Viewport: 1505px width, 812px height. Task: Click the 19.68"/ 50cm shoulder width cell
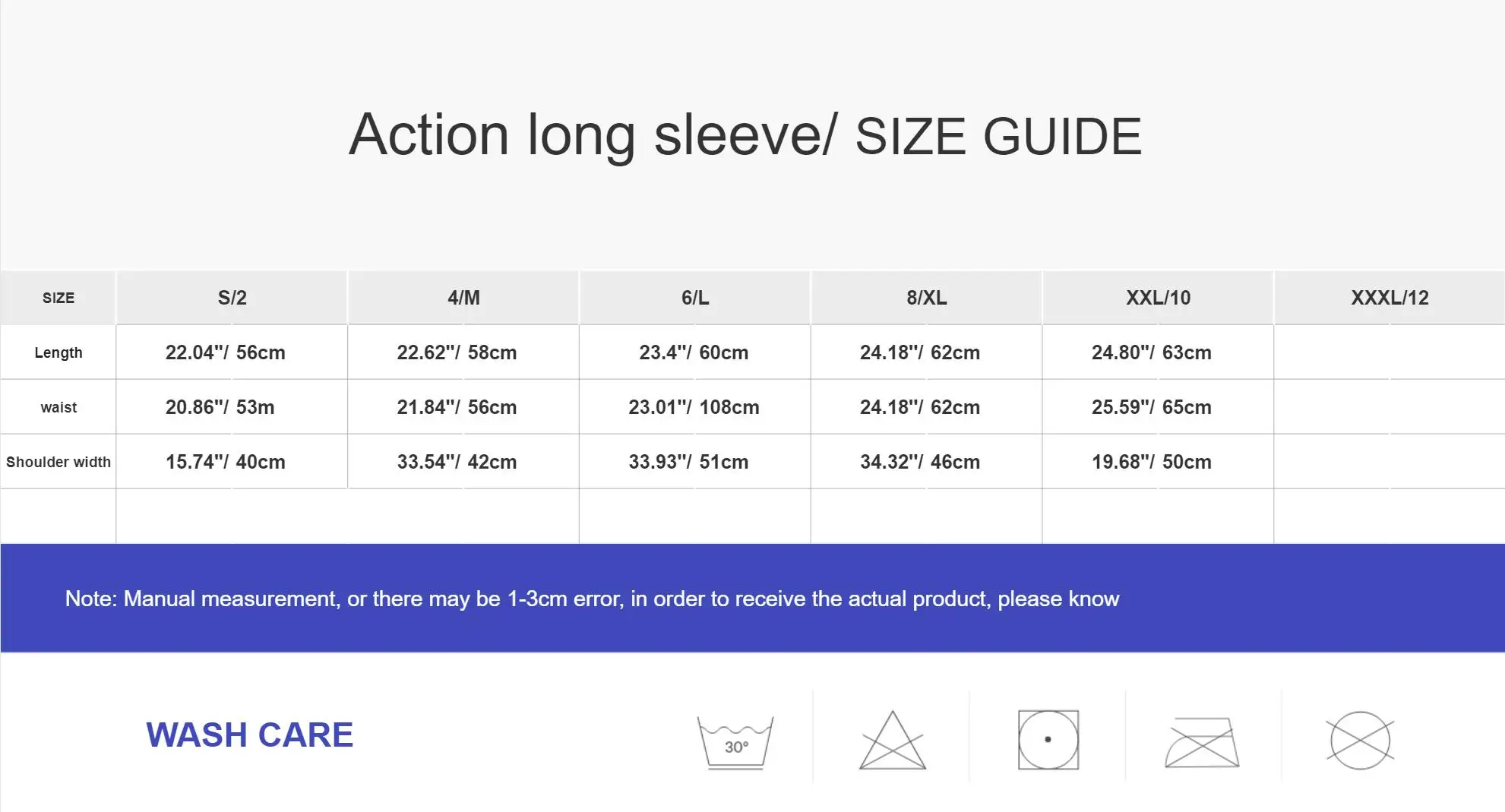click(1151, 462)
